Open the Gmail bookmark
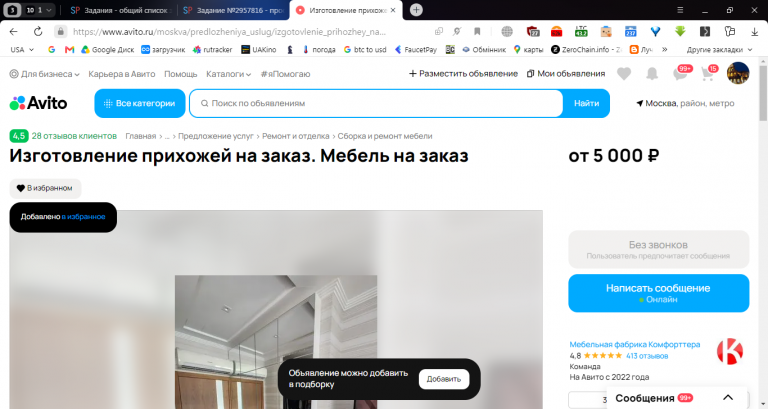This screenshot has width=768, height=409. point(70,49)
